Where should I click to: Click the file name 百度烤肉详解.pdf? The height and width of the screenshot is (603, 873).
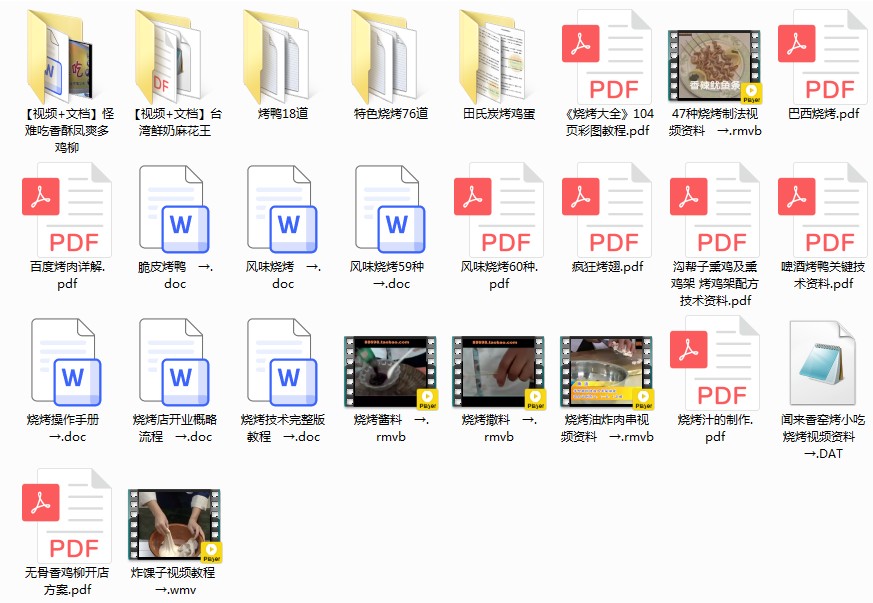[67, 275]
